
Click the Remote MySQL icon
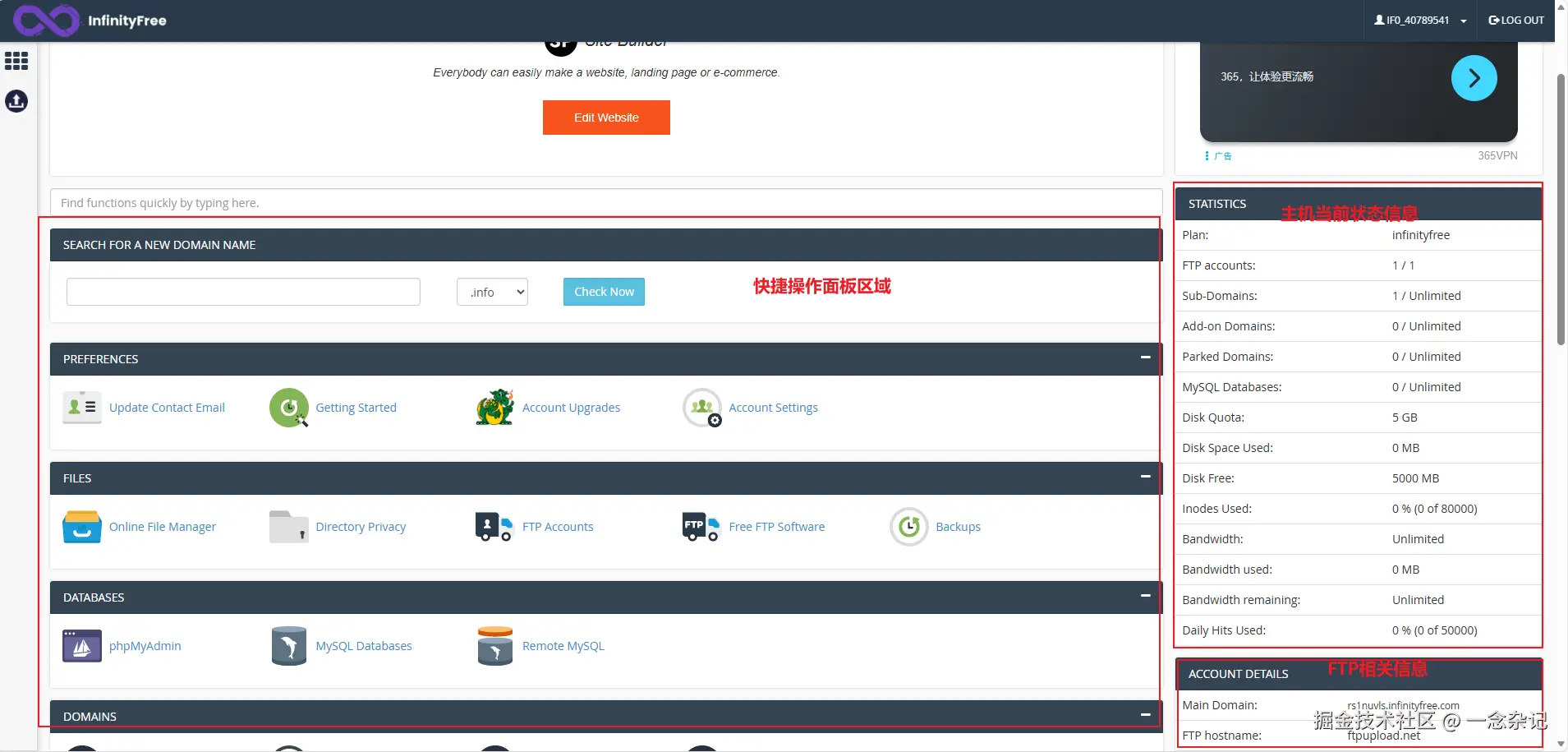[495, 646]
